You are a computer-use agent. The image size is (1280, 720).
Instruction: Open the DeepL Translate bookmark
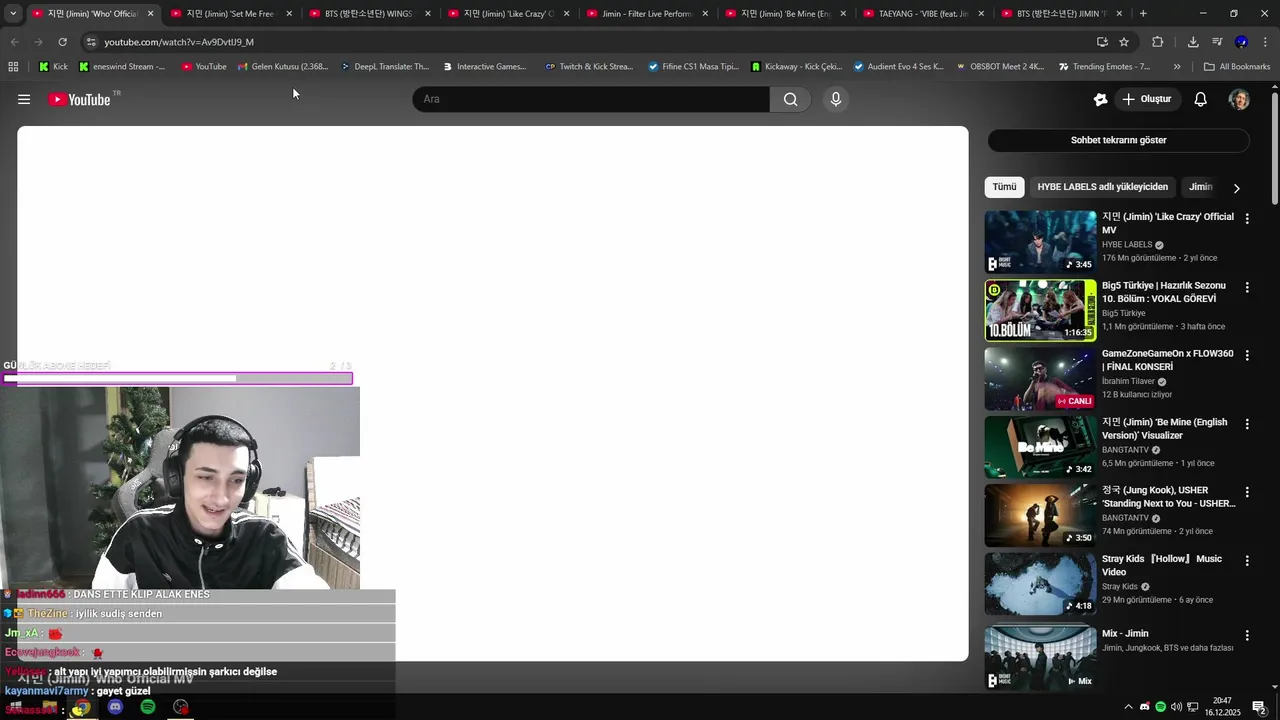tap(384, 67)
